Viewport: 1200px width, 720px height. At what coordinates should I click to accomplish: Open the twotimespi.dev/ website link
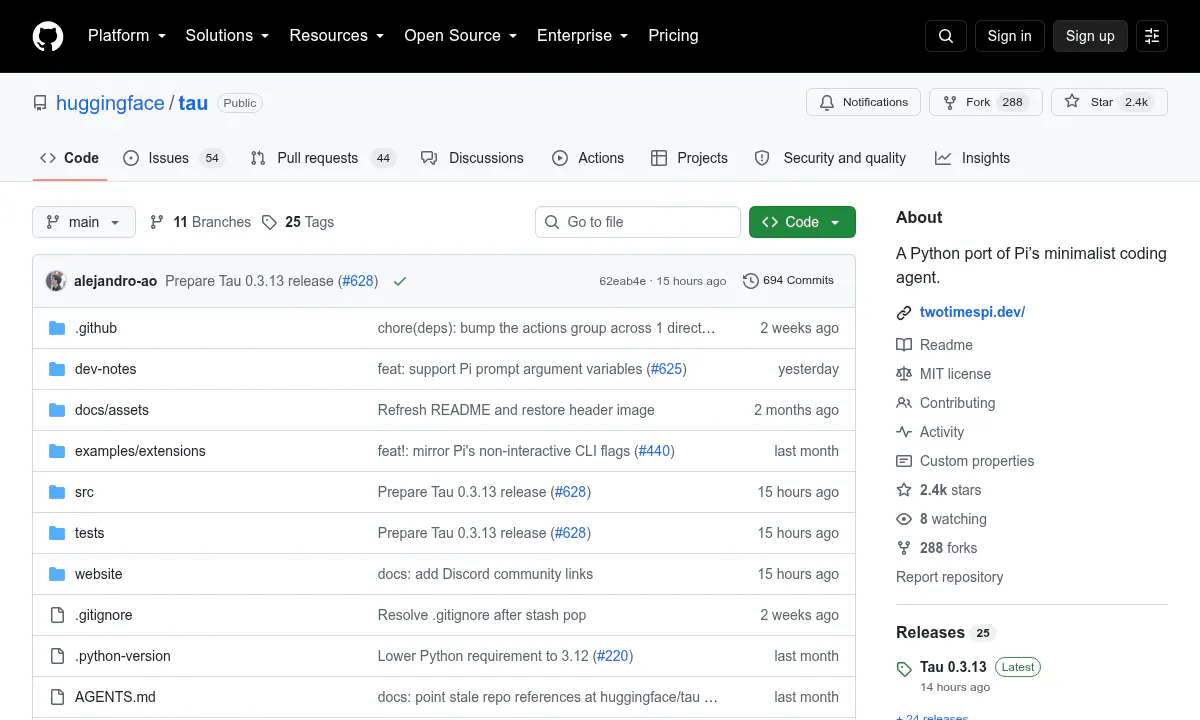[972, 312]
